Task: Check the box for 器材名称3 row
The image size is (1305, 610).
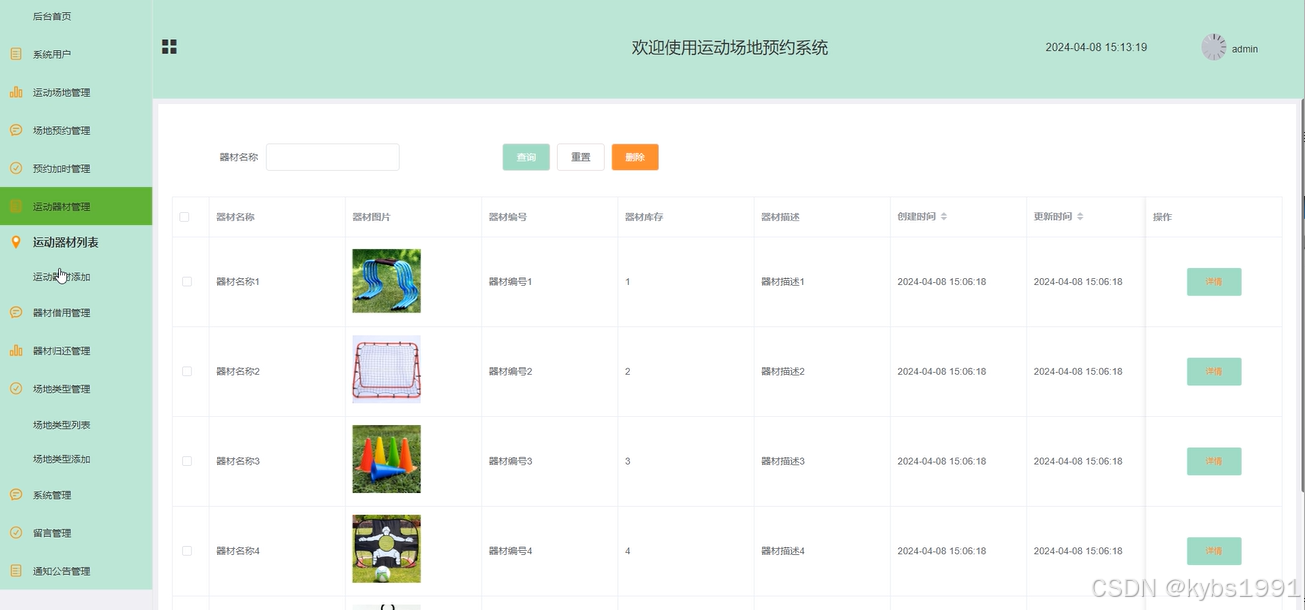Action: click(x=187, y=461)
